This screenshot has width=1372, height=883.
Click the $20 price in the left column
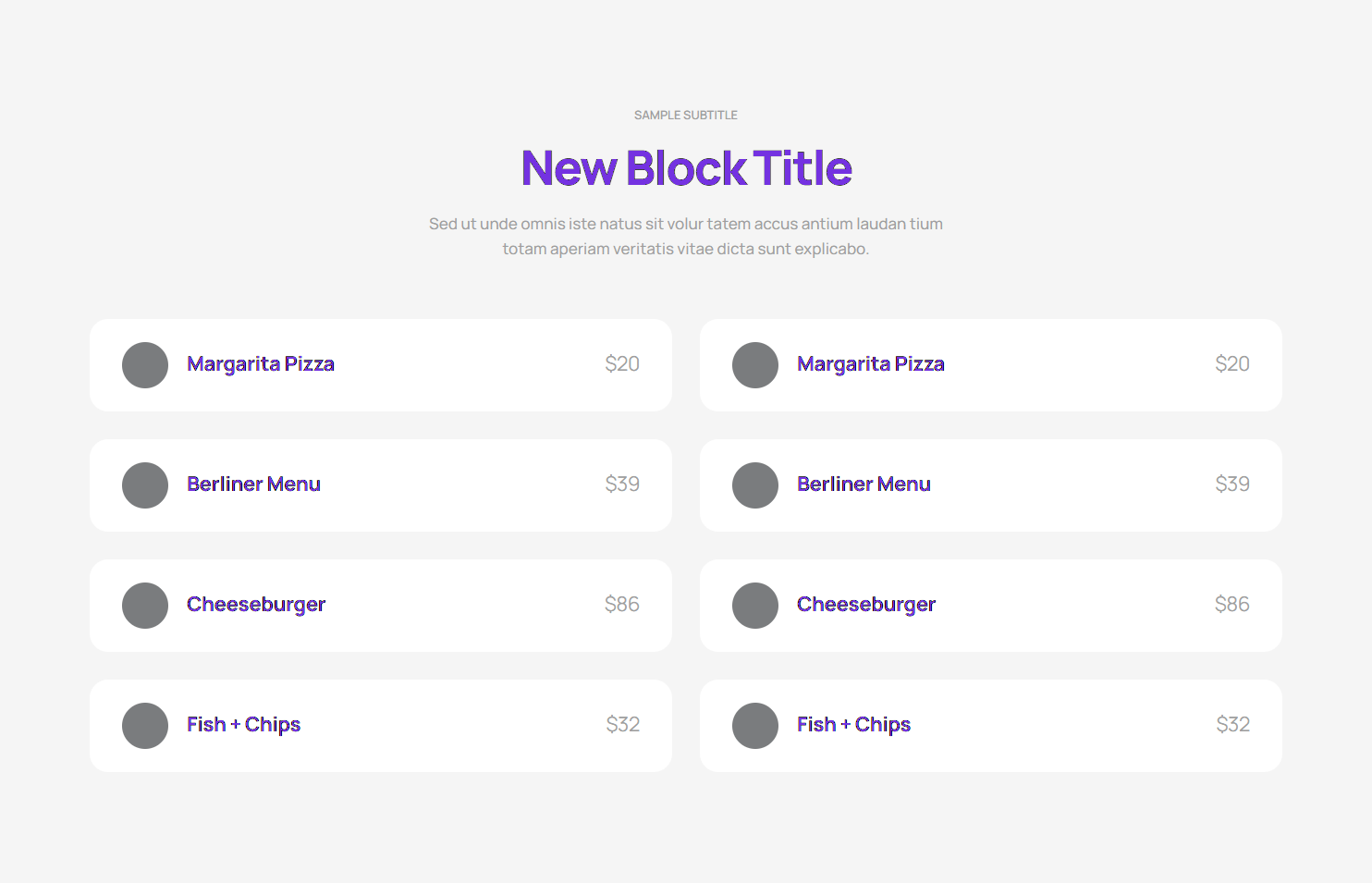coord(622,364)
